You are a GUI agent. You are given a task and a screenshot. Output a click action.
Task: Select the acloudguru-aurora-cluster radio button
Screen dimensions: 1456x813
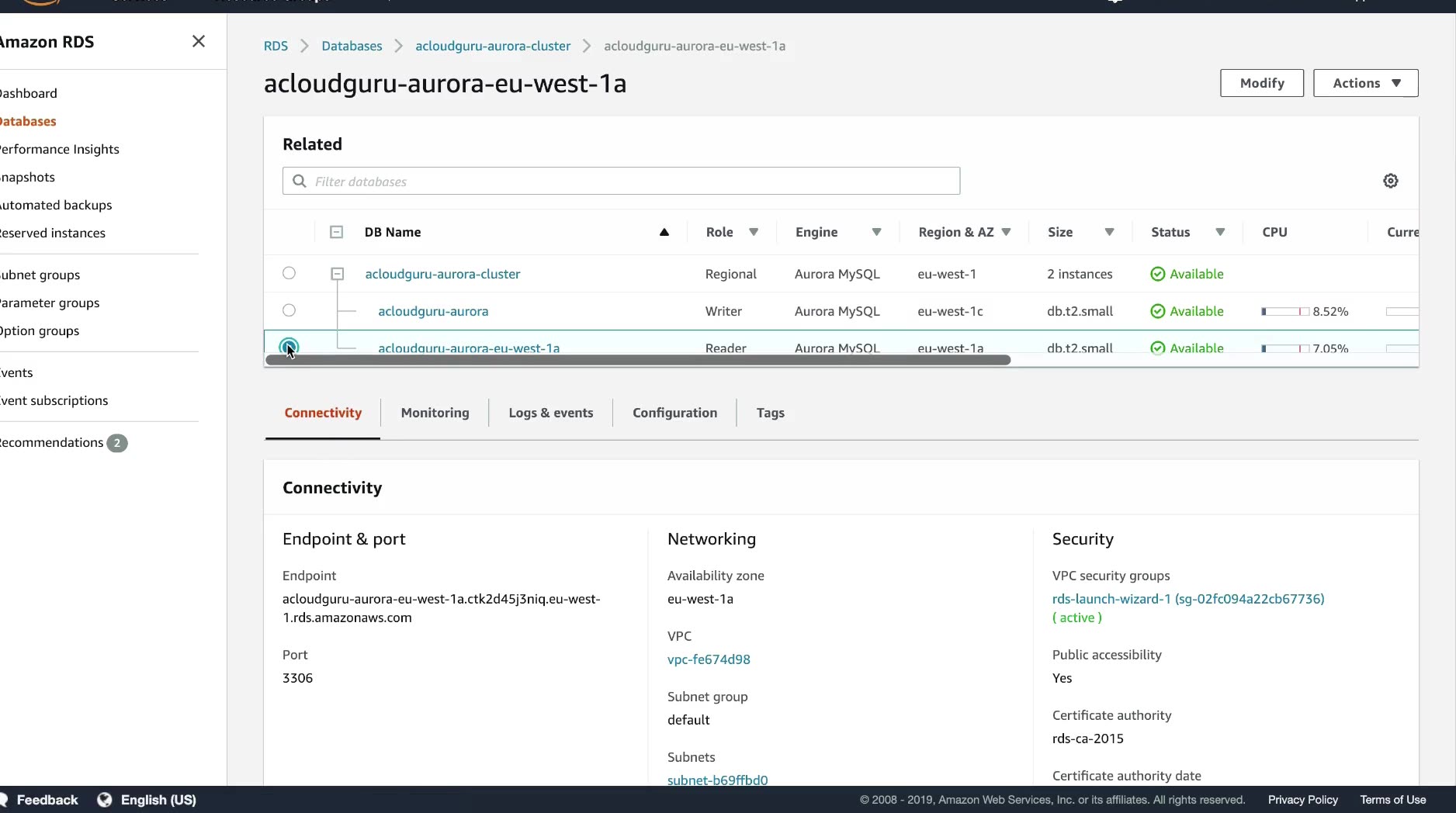tap(289, 273)
